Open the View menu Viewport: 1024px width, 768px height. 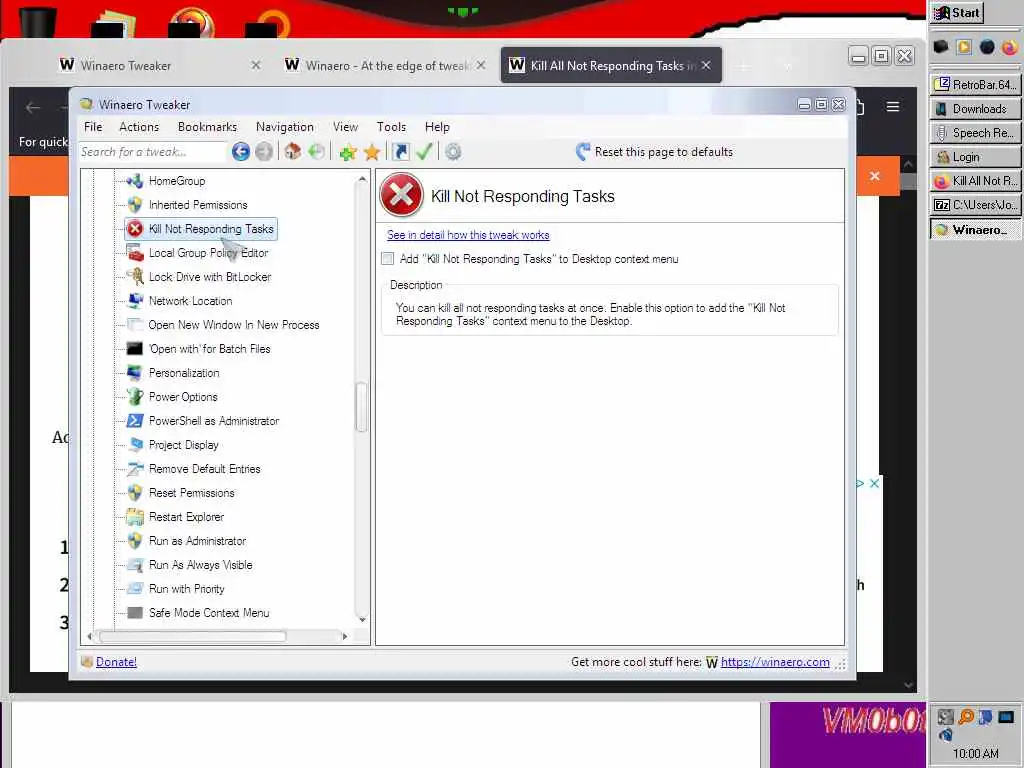pos(345,127)
